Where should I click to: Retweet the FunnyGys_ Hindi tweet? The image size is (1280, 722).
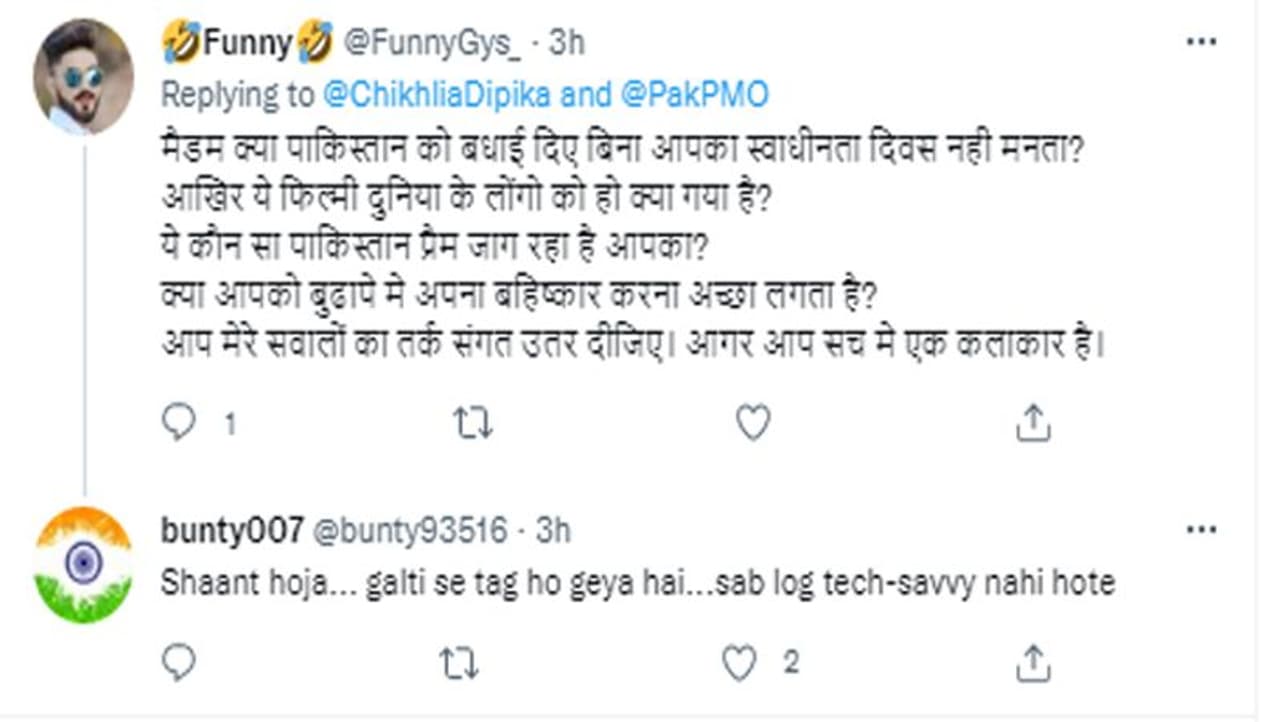pyautogui.click(x=472, y=424)
